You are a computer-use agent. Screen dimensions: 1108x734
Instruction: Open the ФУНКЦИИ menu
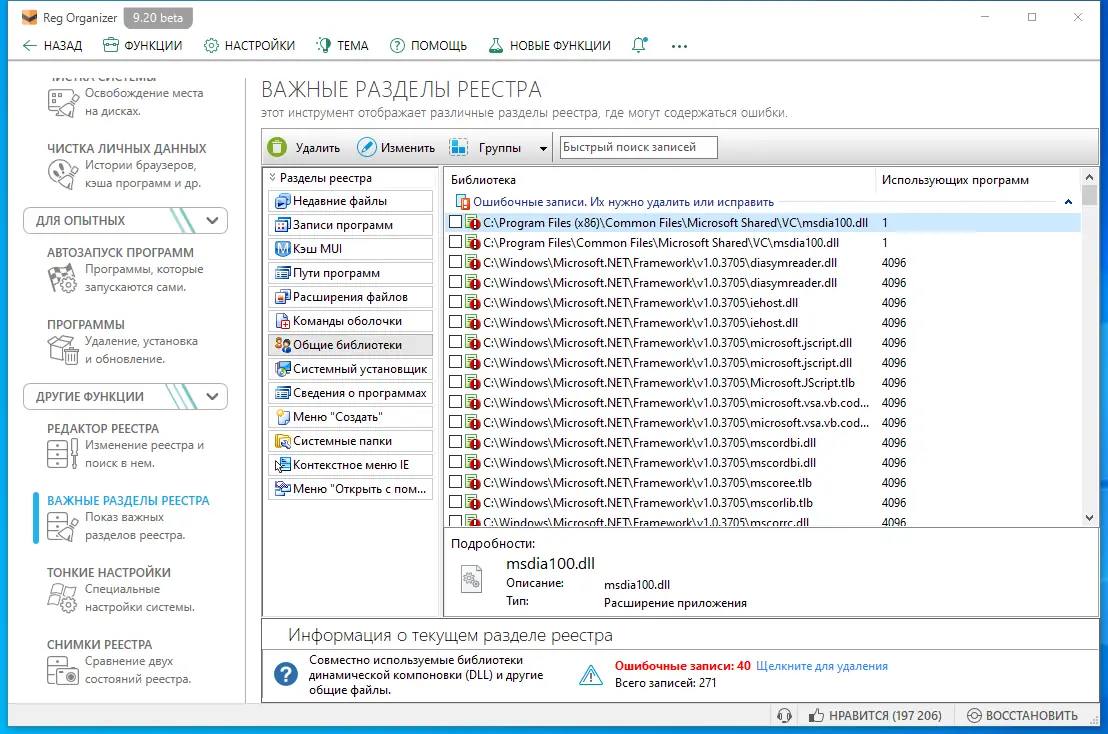143,46
